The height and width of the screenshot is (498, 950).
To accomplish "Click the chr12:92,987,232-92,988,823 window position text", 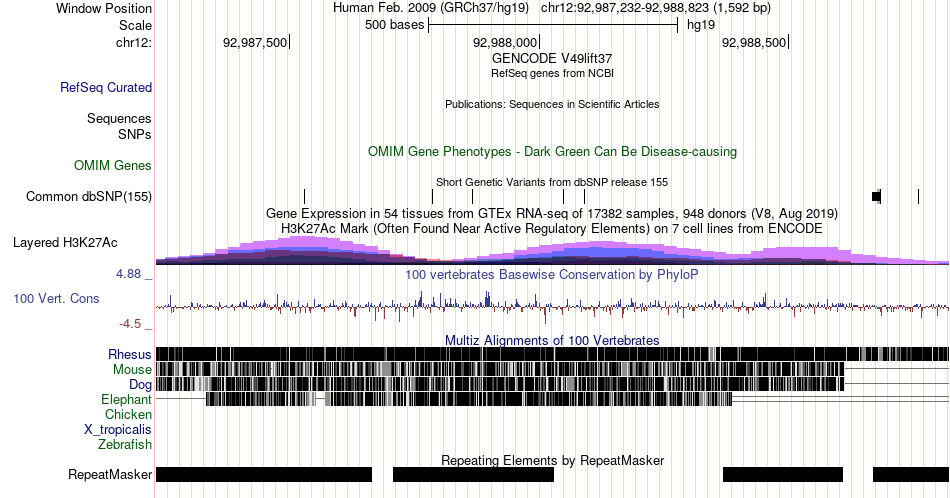I will pyautogui.click(x=656, y=8).
